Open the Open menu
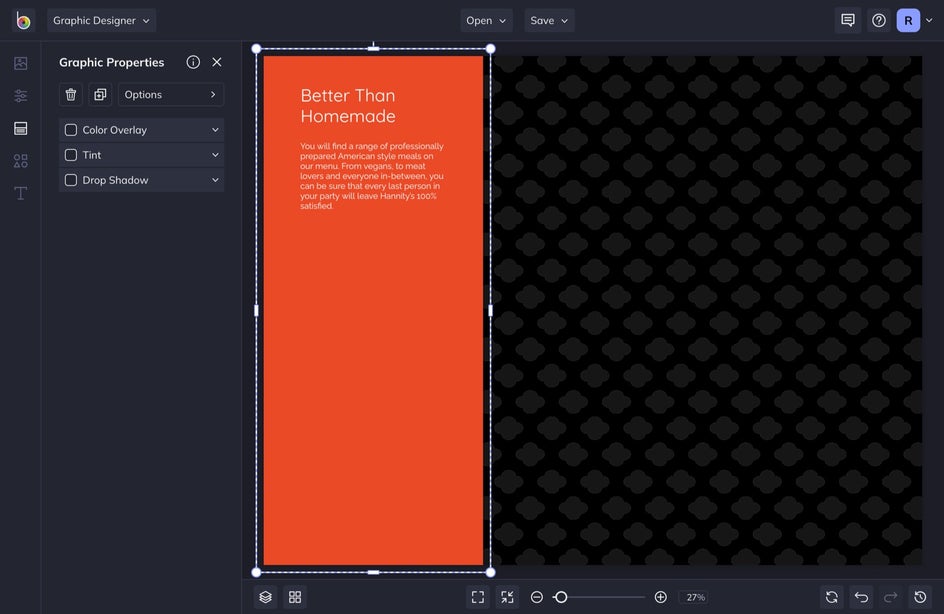Image resolution: width=944 pixels, height=614 pixels. pyautogui.click(x=487, y=20)
